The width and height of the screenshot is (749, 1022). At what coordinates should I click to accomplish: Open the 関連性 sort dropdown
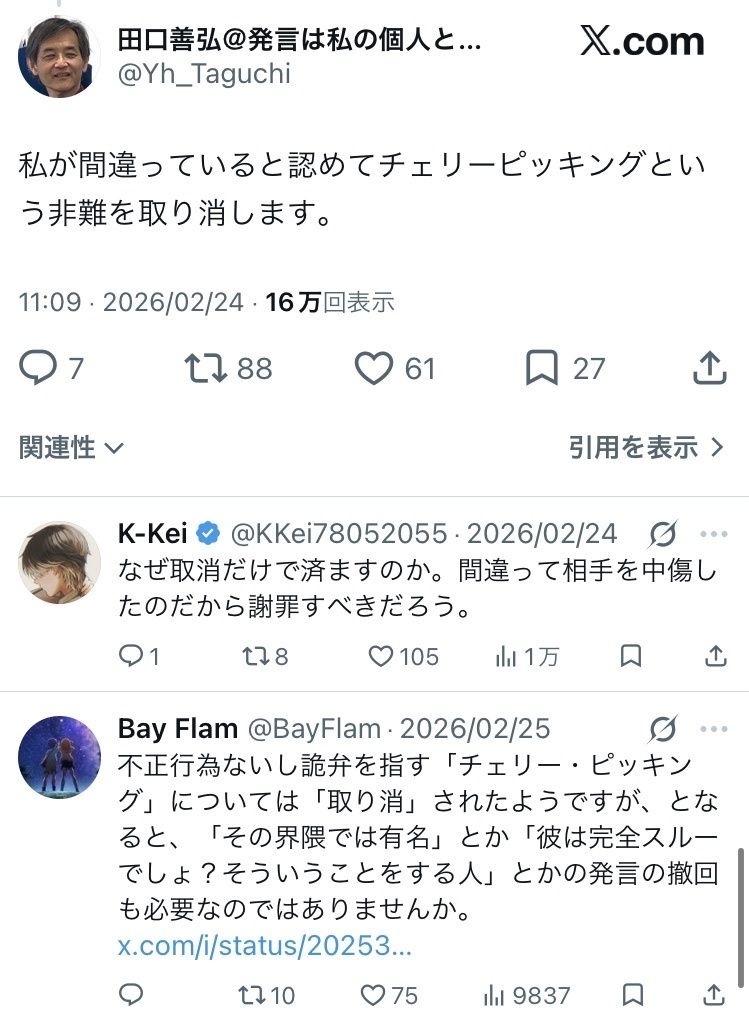pyautogui.click(x=71, y=448)
